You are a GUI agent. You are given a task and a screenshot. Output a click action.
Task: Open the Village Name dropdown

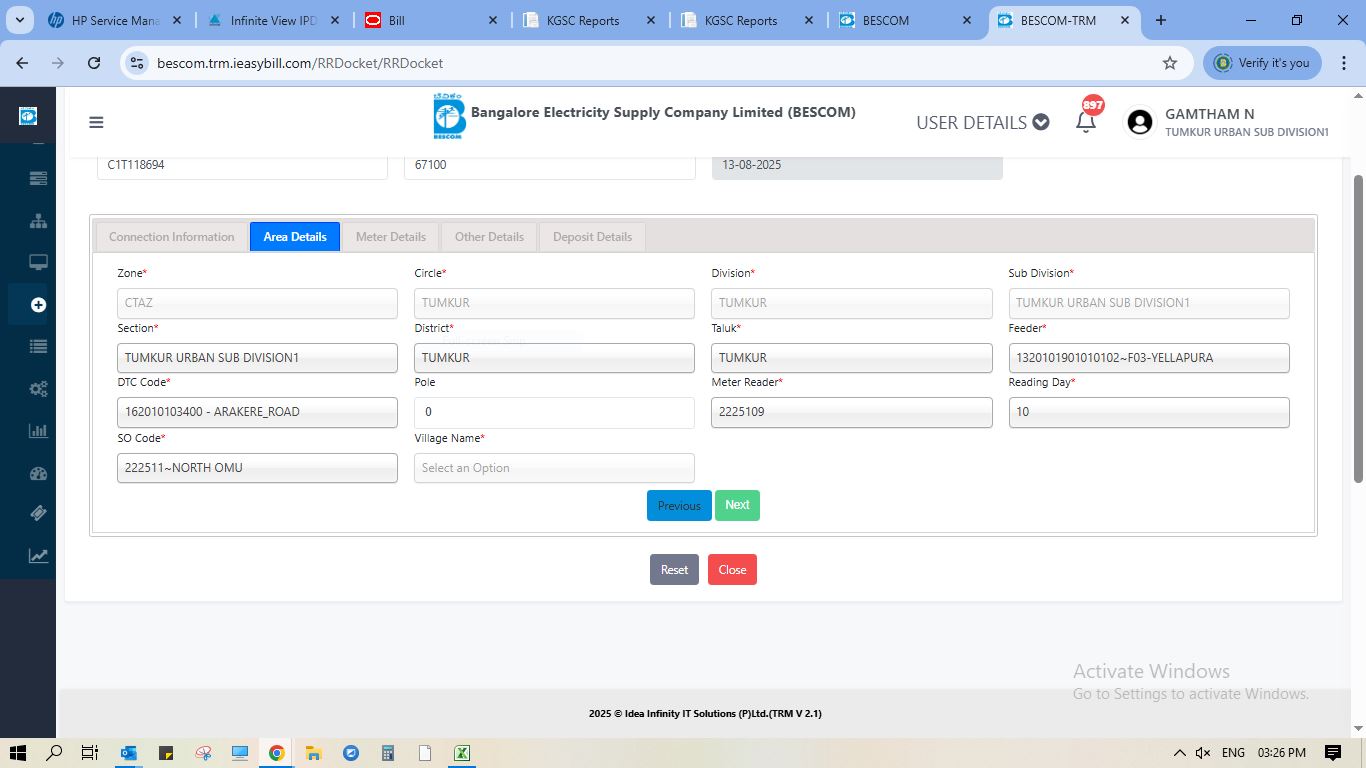coord(554,468)
